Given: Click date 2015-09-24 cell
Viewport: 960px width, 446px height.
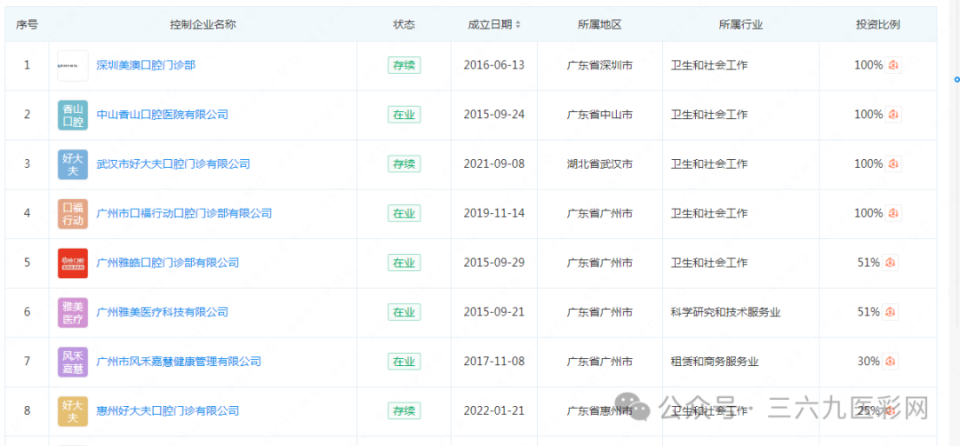Looking at the screenshot, I should pos(494,115).
